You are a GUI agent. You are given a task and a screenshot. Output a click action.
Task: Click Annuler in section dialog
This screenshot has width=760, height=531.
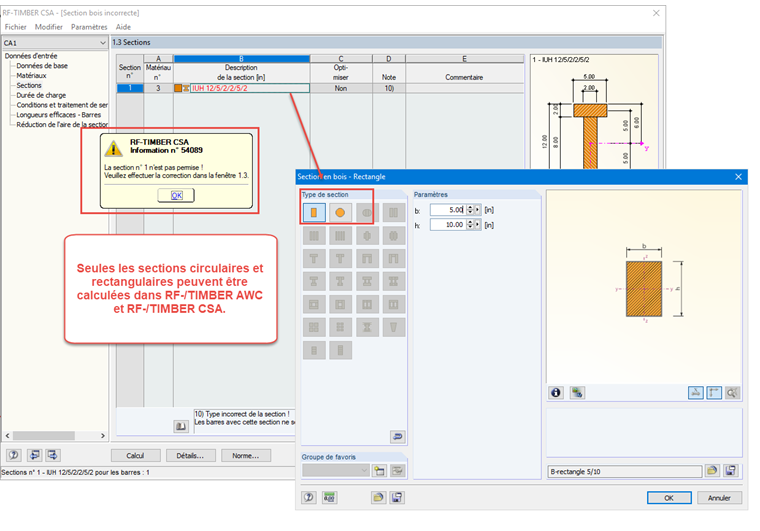coord(719,498)
